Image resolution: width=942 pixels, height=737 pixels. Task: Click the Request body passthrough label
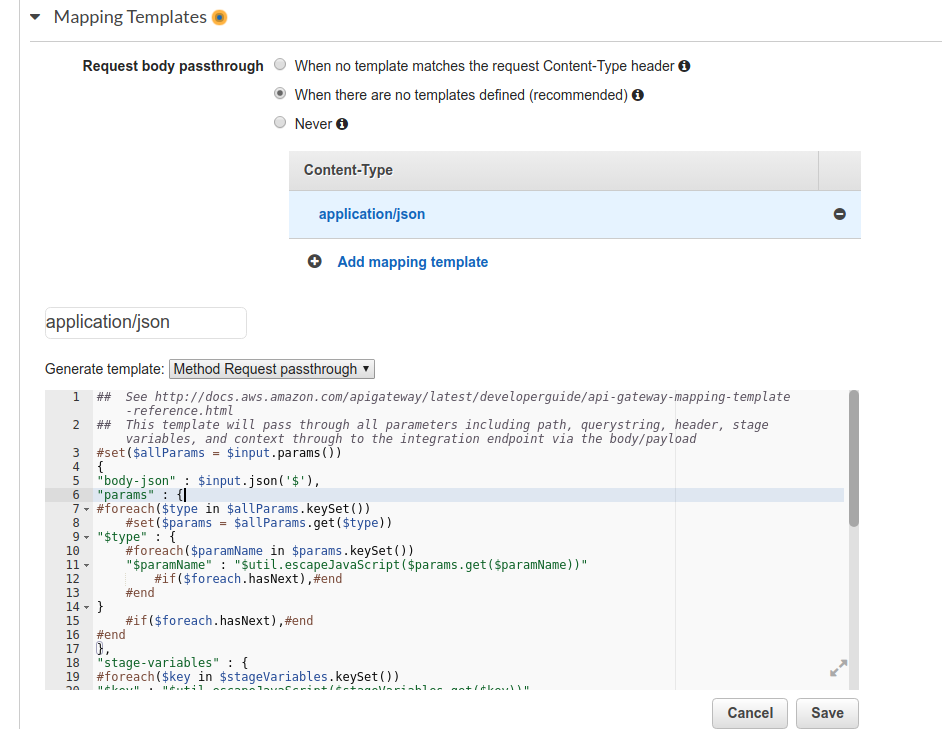pyautogui.click(x=173, y=66)
